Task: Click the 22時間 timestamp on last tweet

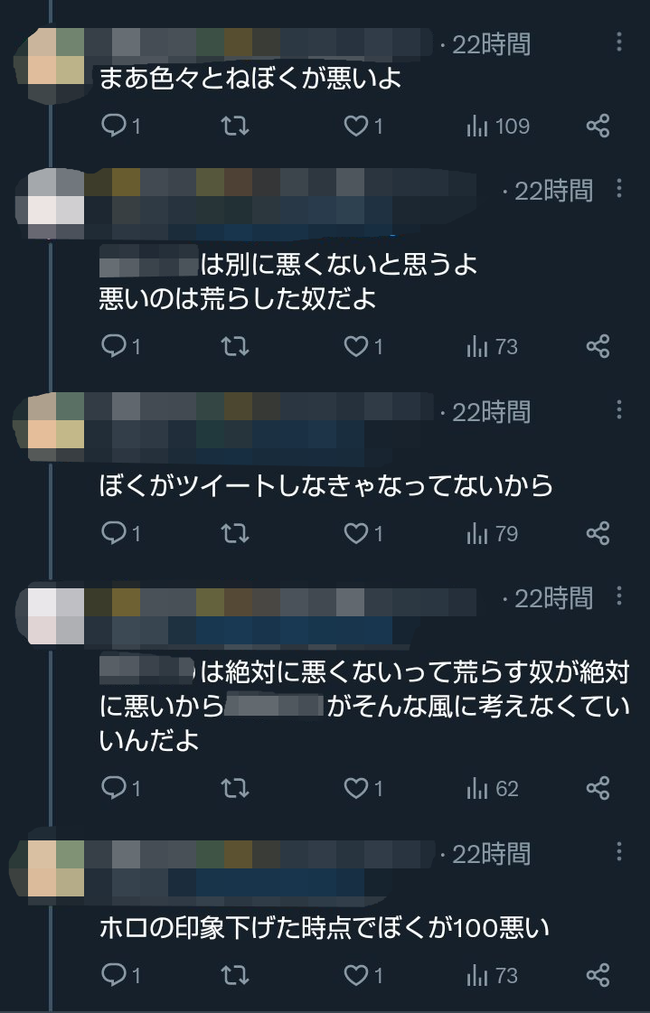Action: click(x=491, y=854)
